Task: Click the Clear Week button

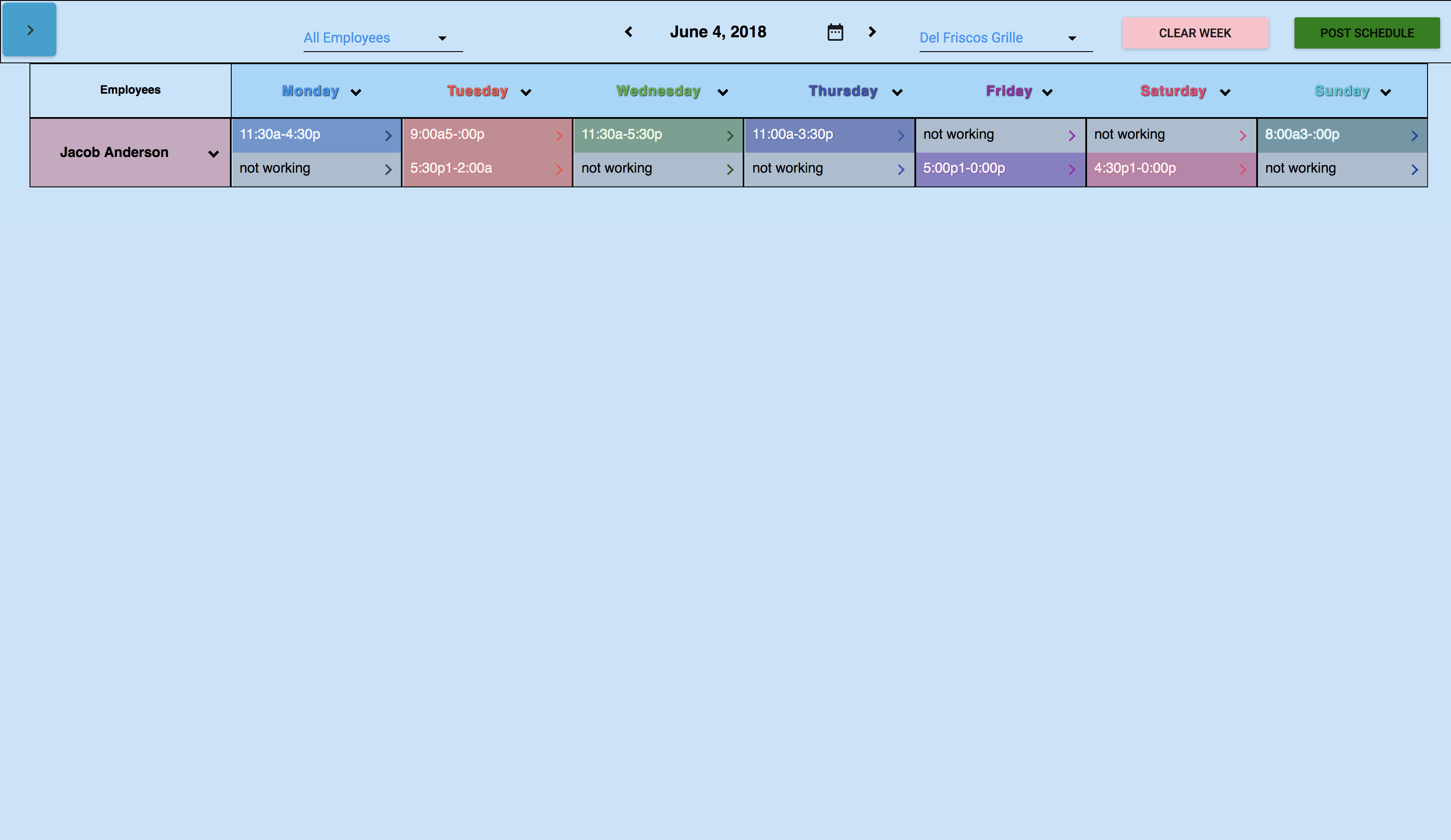Action: pos(1195,33)
